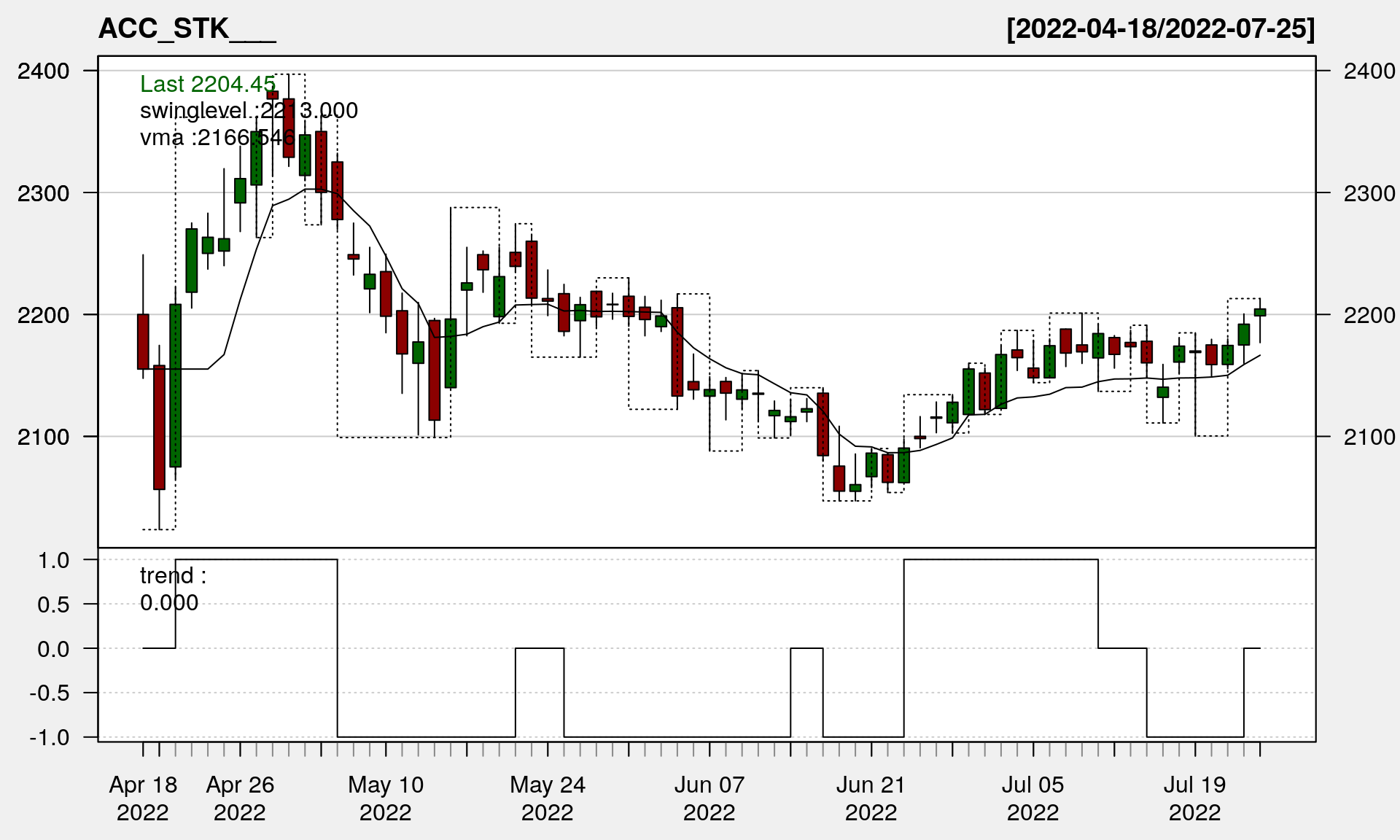Click the trend indicator label
This screenshot has width=1400, height=840.
pos(173,576)
